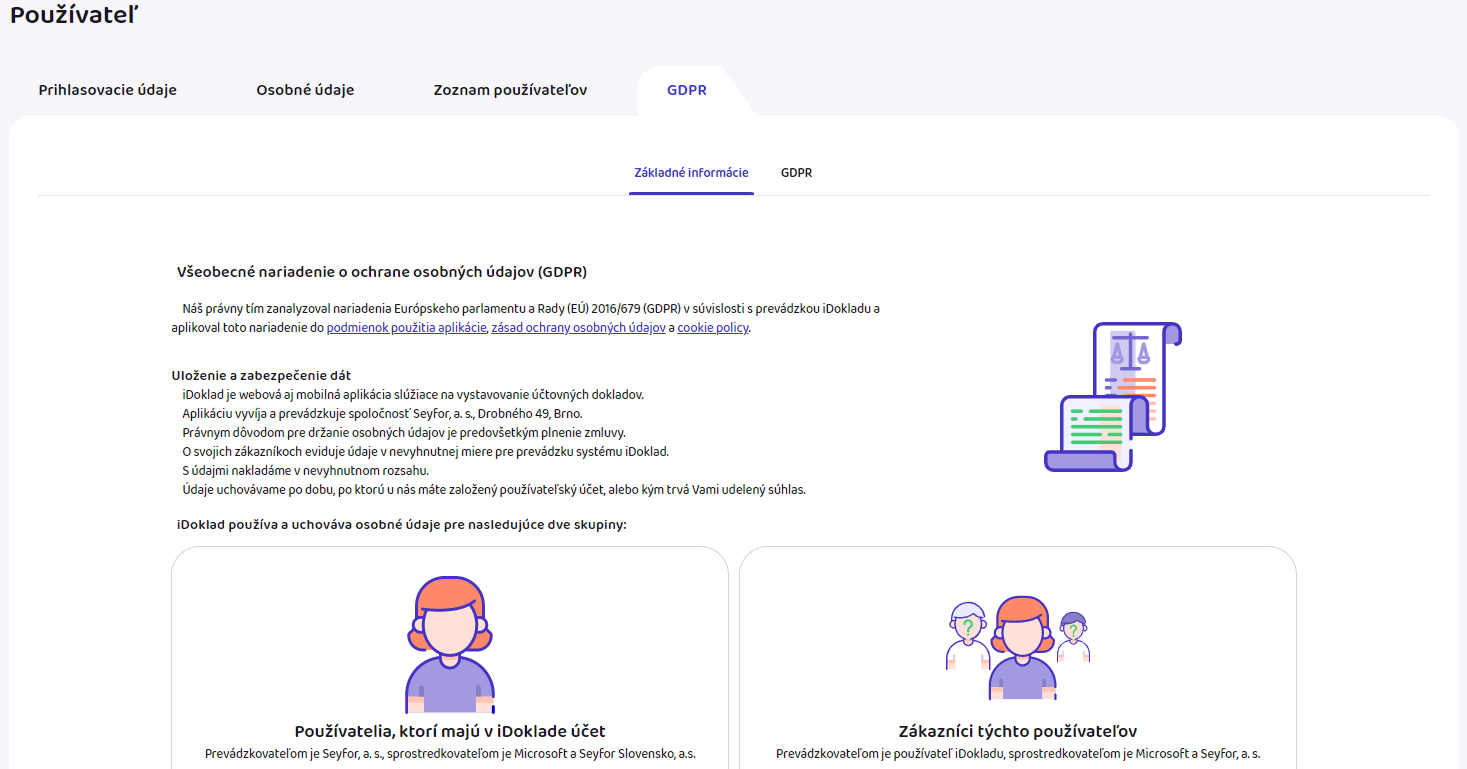Click the Uloženie a zabezpečenie dát heading

point(261,376)
